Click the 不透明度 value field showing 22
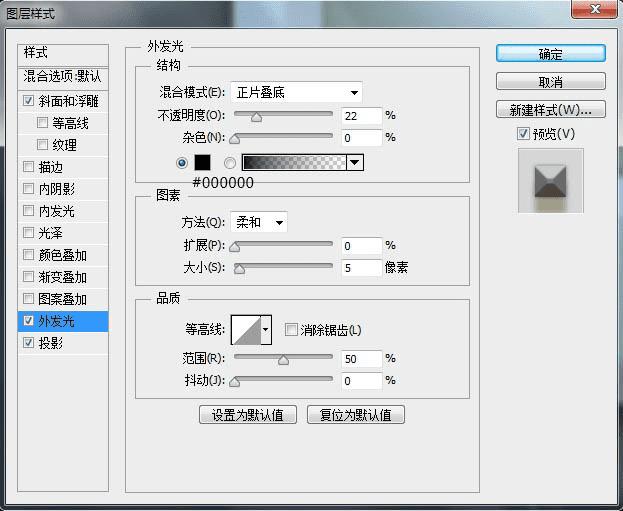This screenshot has height=511, width=623. pos(362,116)
